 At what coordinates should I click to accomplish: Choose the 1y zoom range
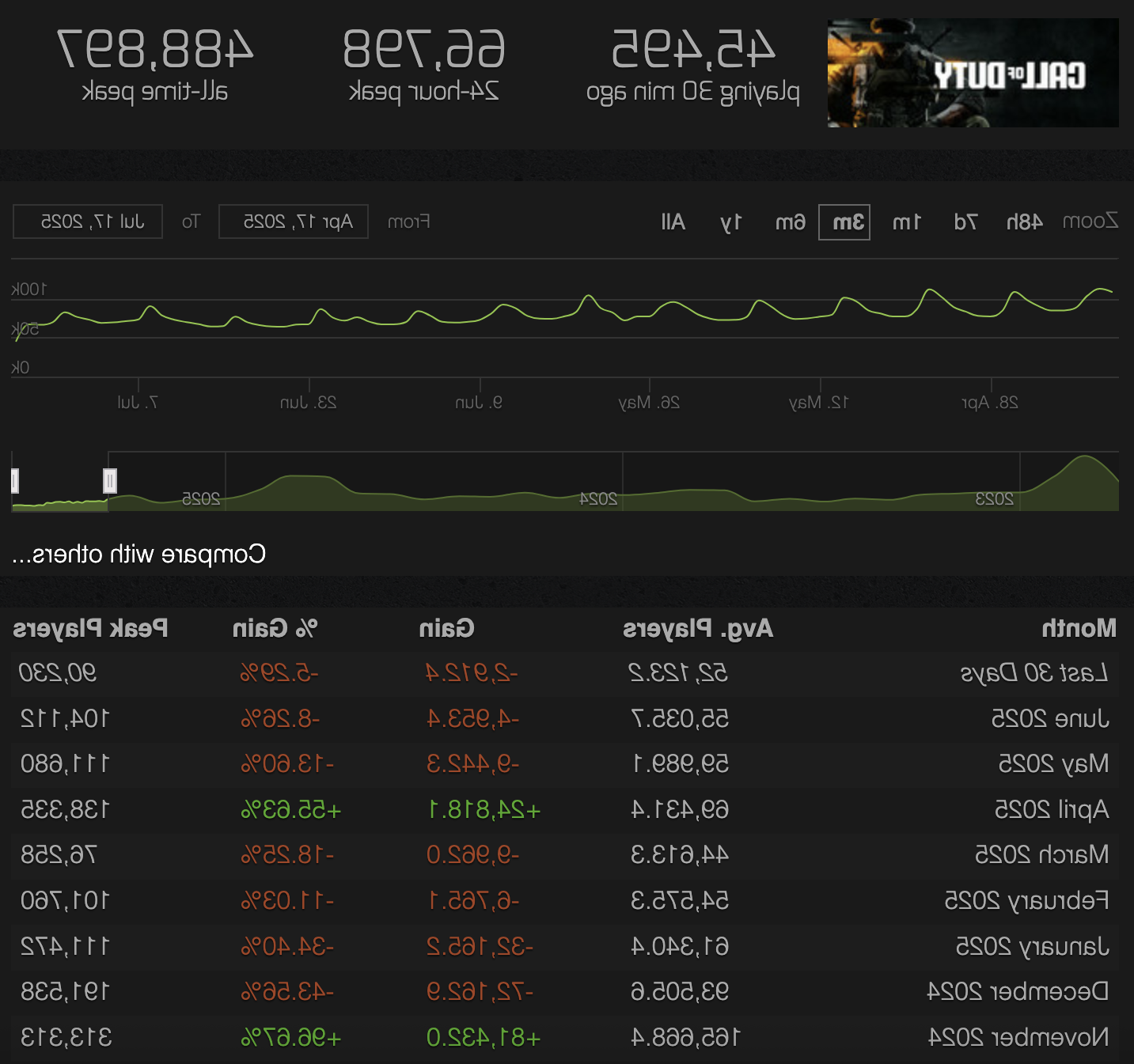click(x=731, y=222)
